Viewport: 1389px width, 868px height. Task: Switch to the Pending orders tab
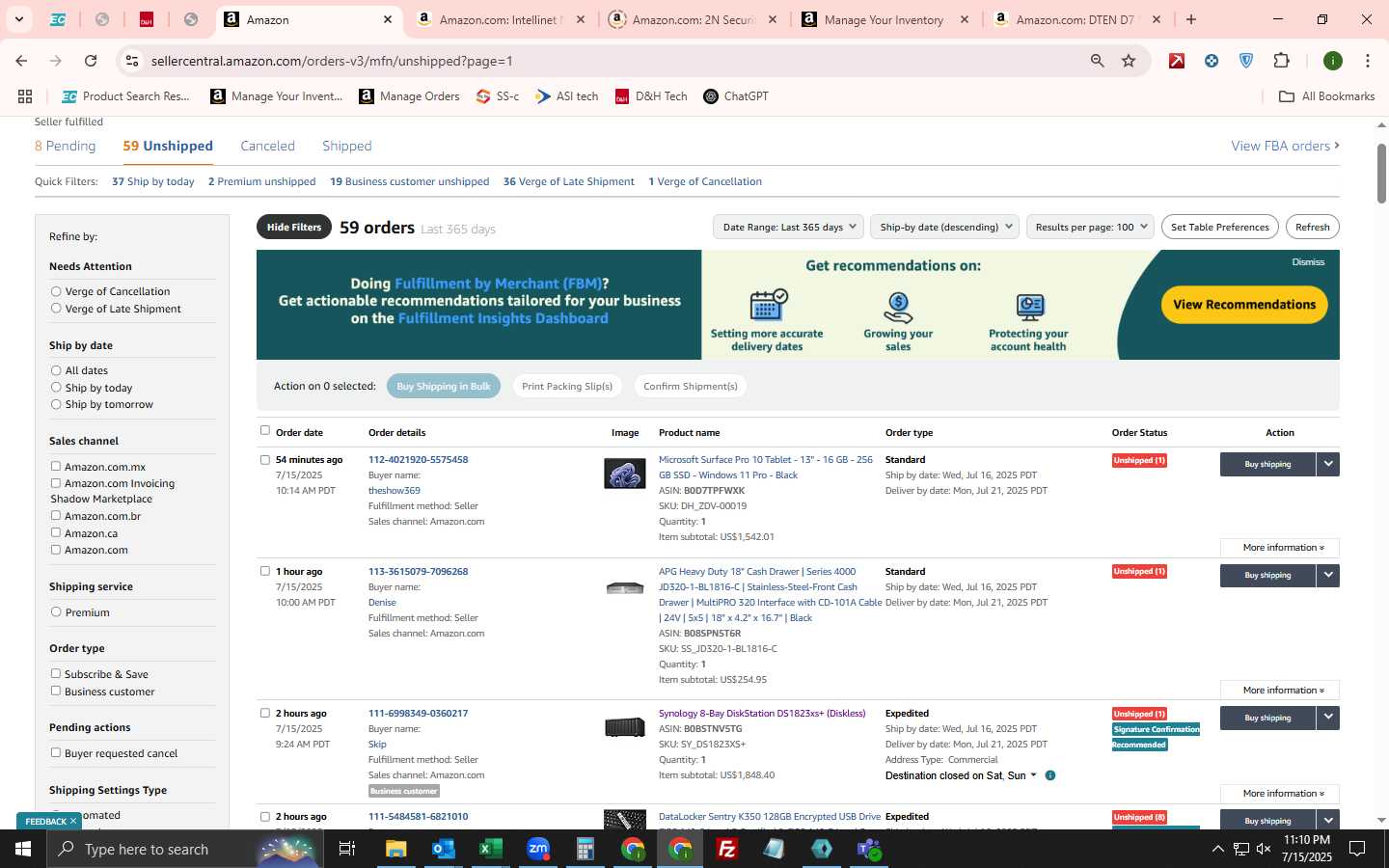tap(65, 146)
